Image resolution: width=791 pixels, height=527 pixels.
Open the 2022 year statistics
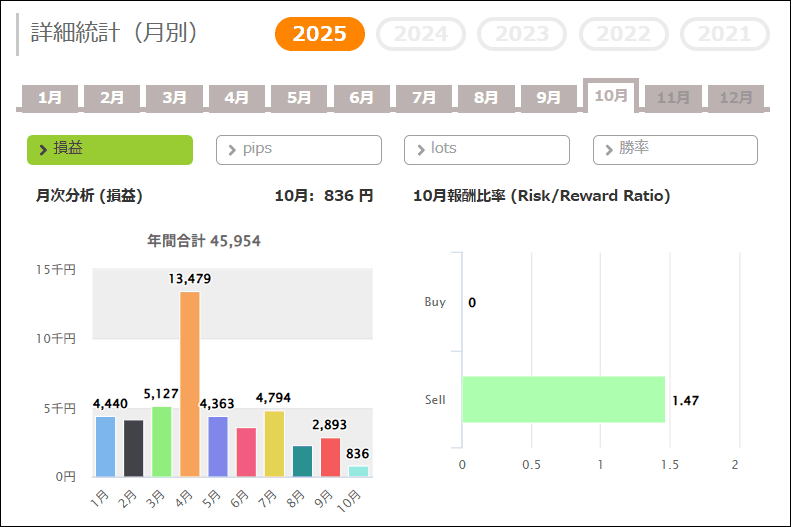[624, 34]
